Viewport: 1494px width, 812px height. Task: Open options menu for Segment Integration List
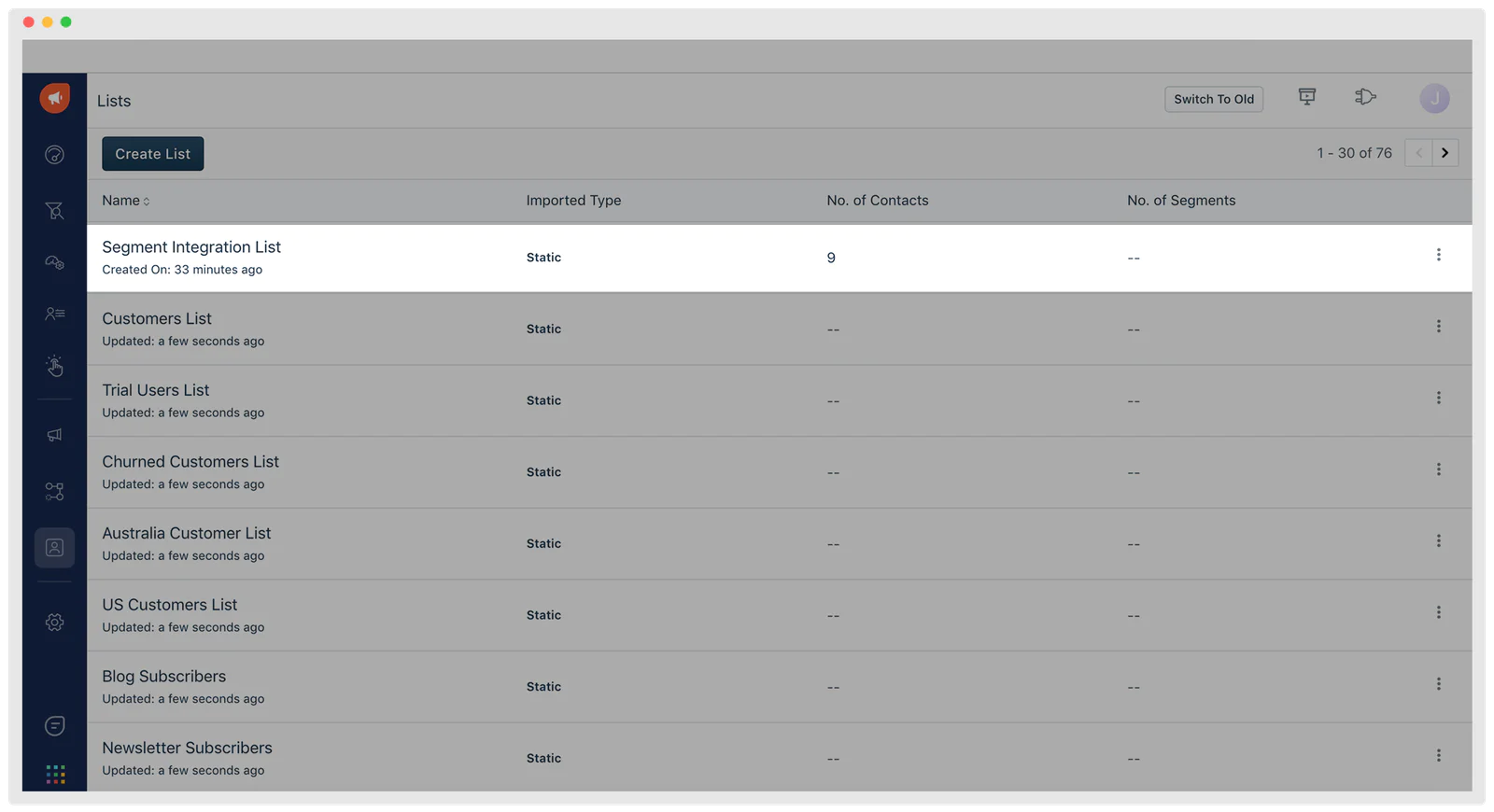(x=1438, y=255)
